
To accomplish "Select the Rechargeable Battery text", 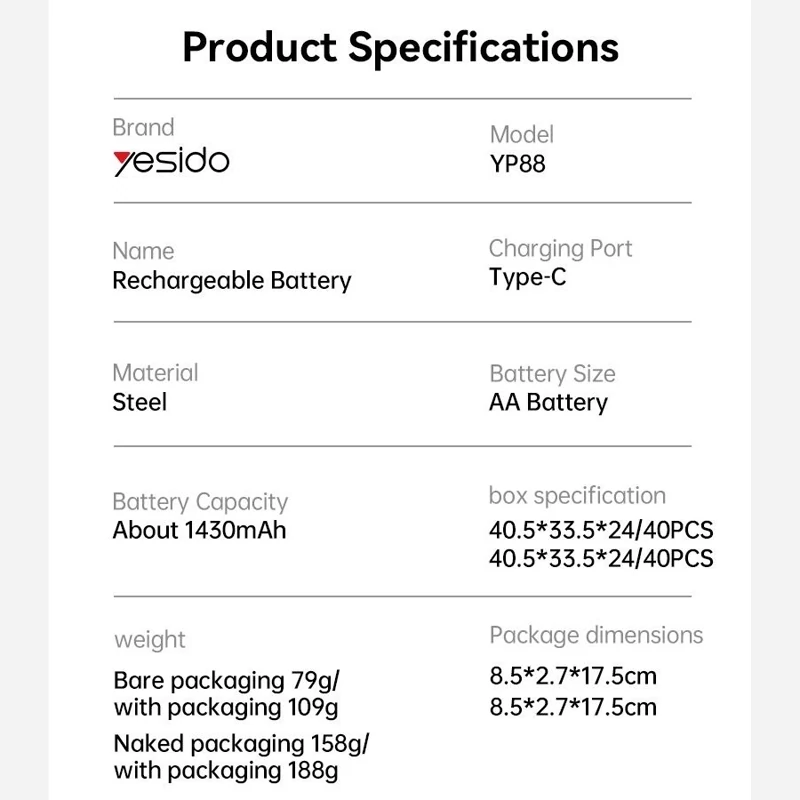I will pos(231,280).
